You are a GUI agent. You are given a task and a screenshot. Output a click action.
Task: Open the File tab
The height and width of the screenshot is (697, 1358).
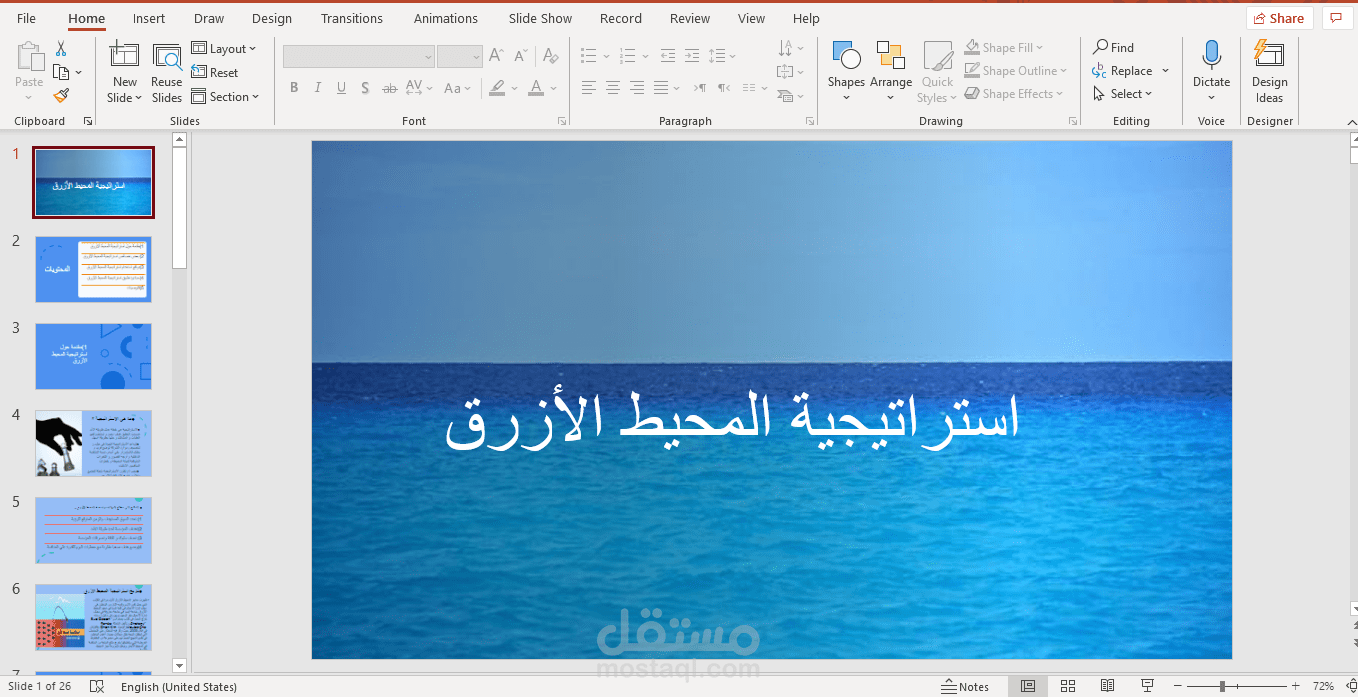pos(27,18)
